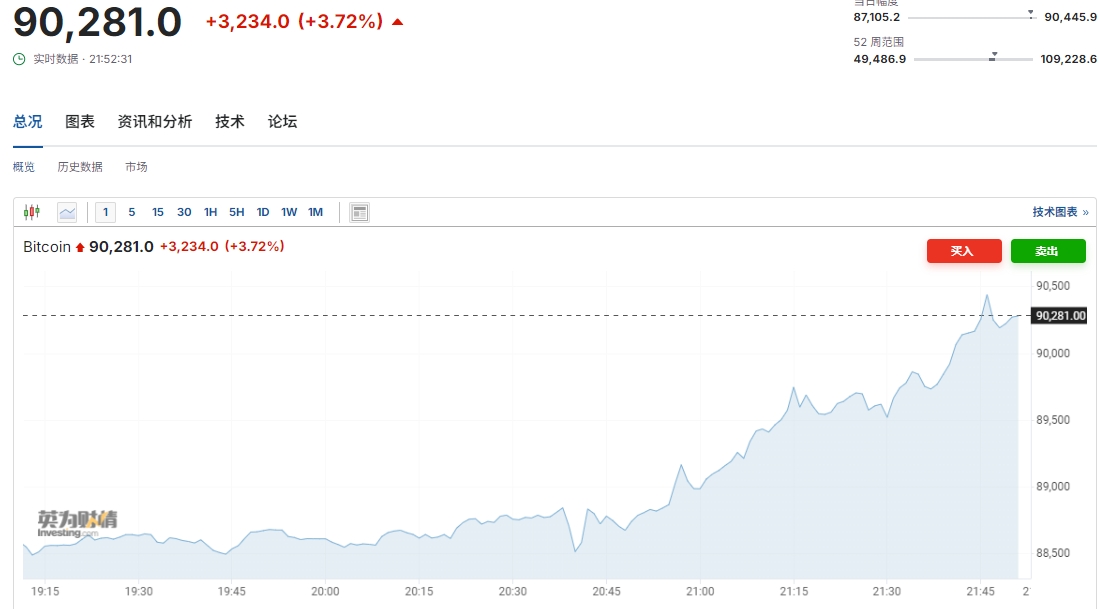Click the green 卖出 sell button
This screenshot has height=609, width=1100.
pyautogui.click(x=1048, y=251)
